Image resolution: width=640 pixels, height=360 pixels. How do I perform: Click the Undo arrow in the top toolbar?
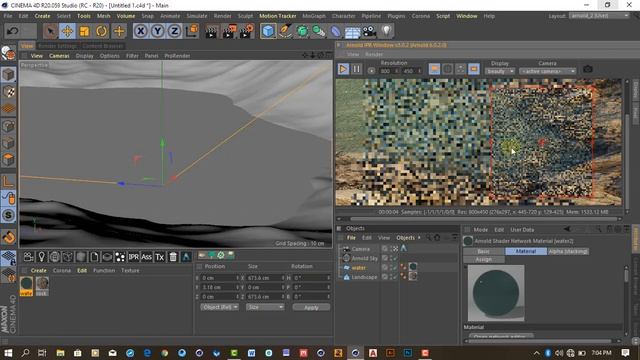(x=13, y=31)
